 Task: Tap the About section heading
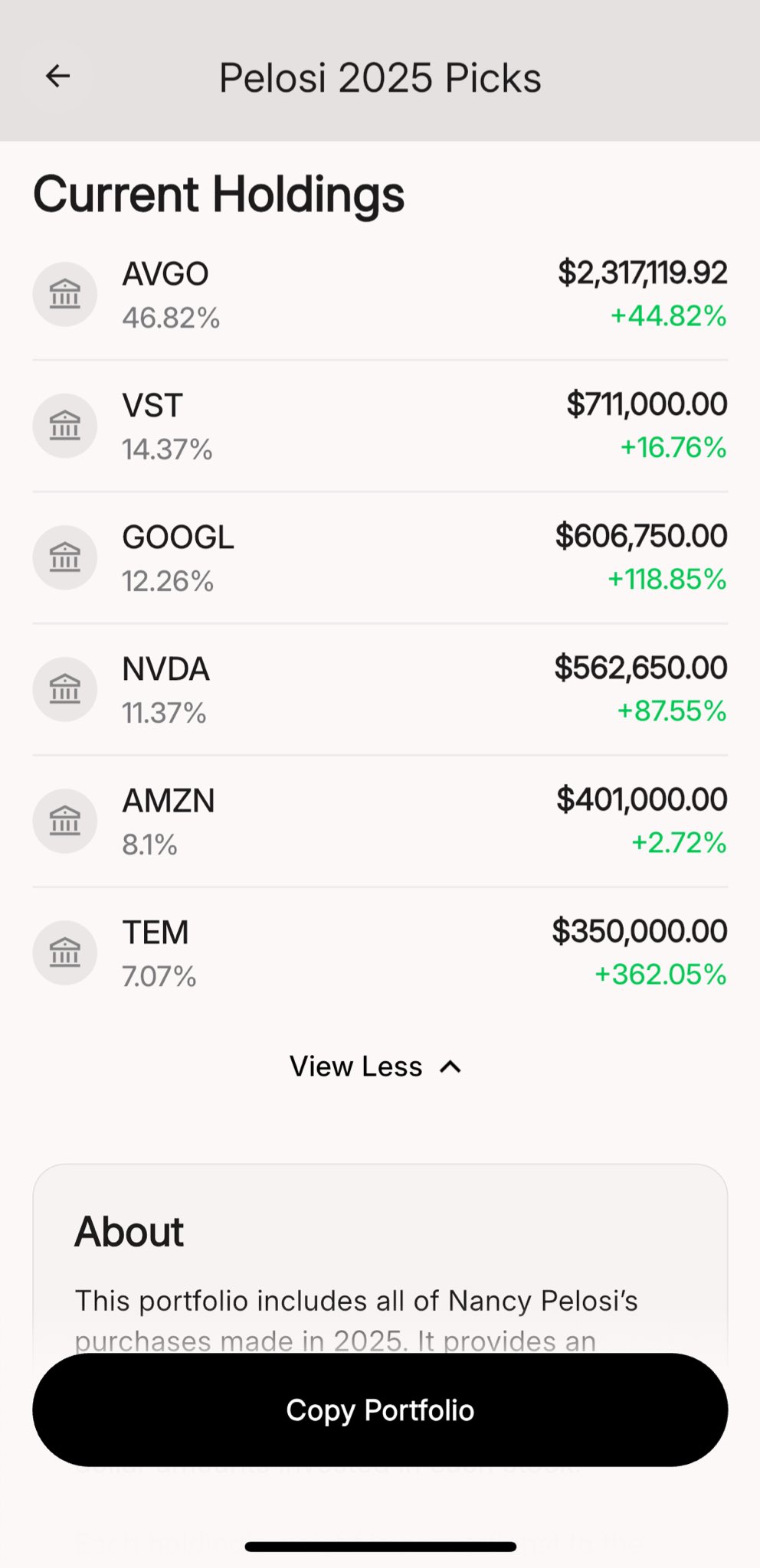(x=129, y=1232)
